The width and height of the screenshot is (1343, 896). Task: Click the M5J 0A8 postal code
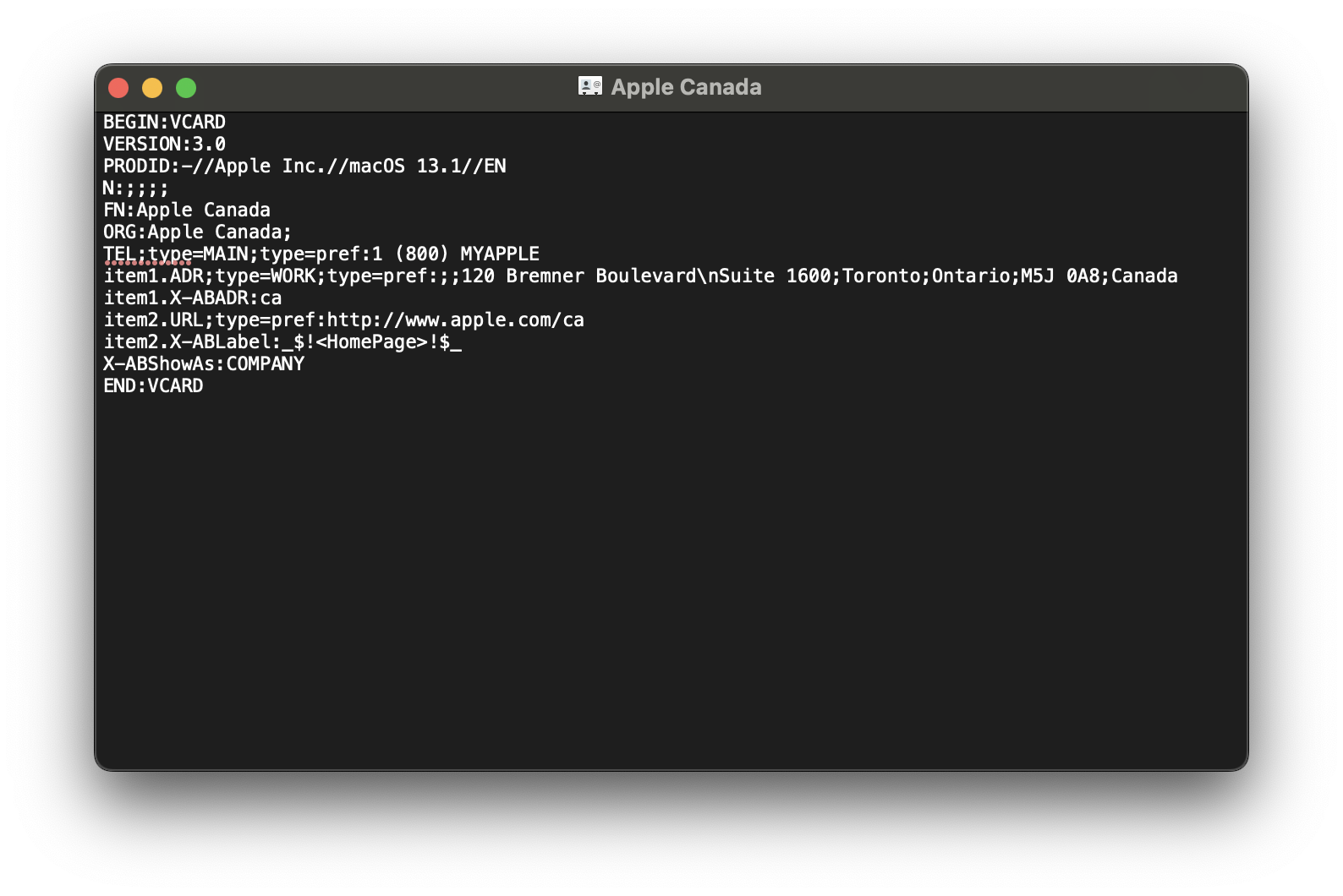pos(1059,276)
